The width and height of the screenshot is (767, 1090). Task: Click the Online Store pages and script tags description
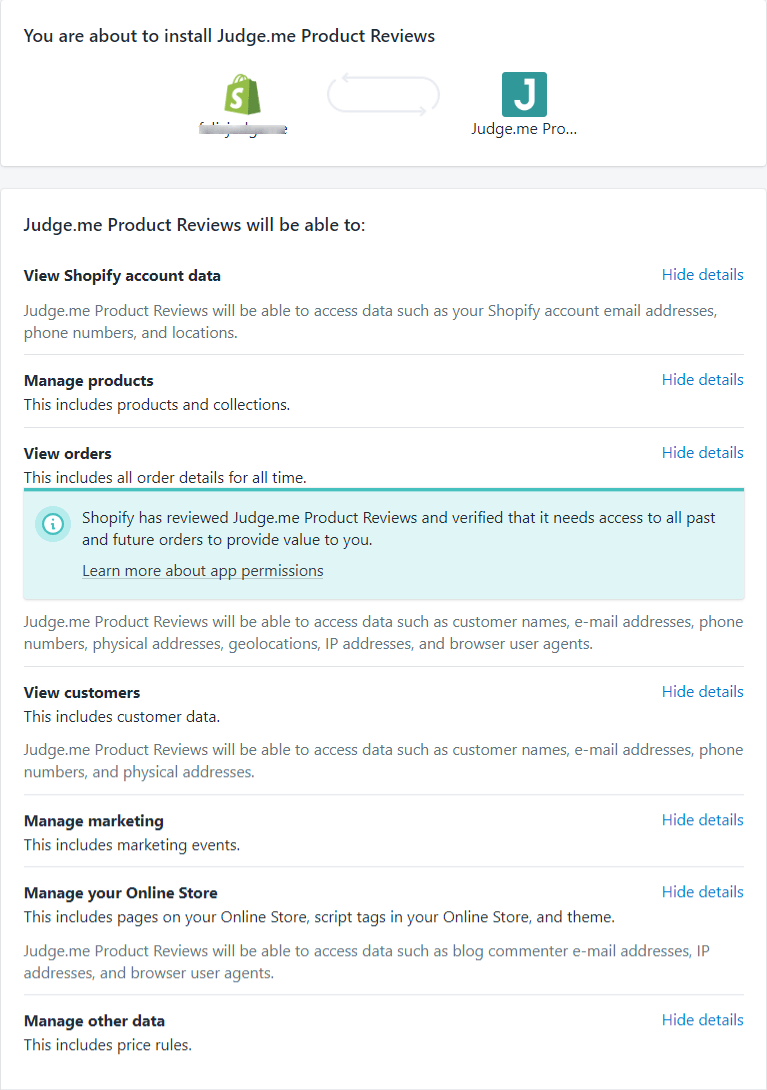coord(319,917)
